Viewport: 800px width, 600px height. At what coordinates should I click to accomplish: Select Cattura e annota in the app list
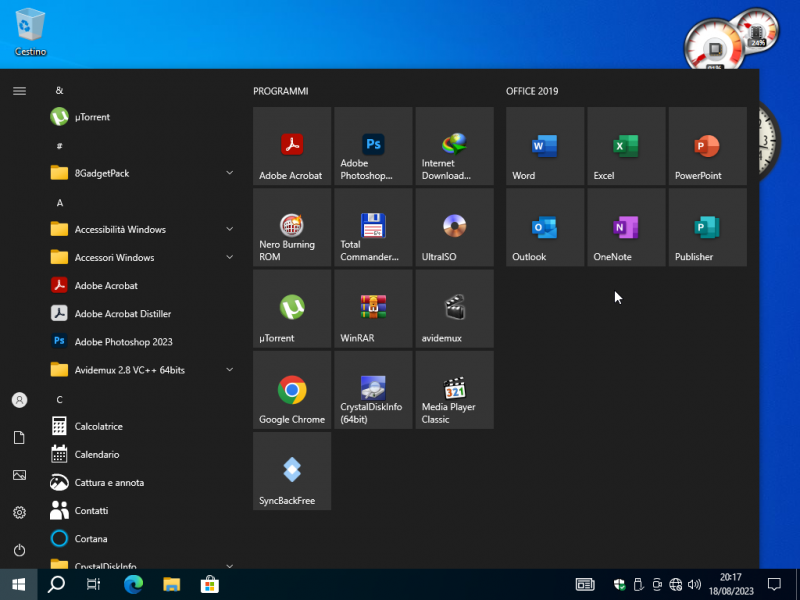[109, 482]
